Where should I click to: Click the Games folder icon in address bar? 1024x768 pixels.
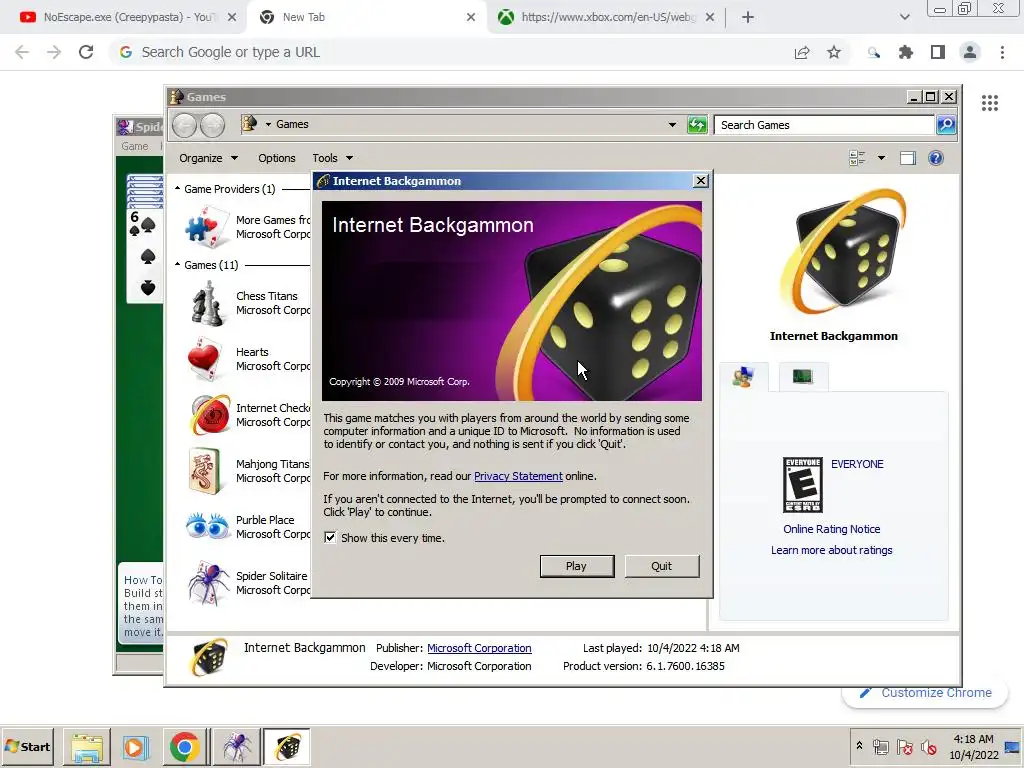(x=249, y=123)
